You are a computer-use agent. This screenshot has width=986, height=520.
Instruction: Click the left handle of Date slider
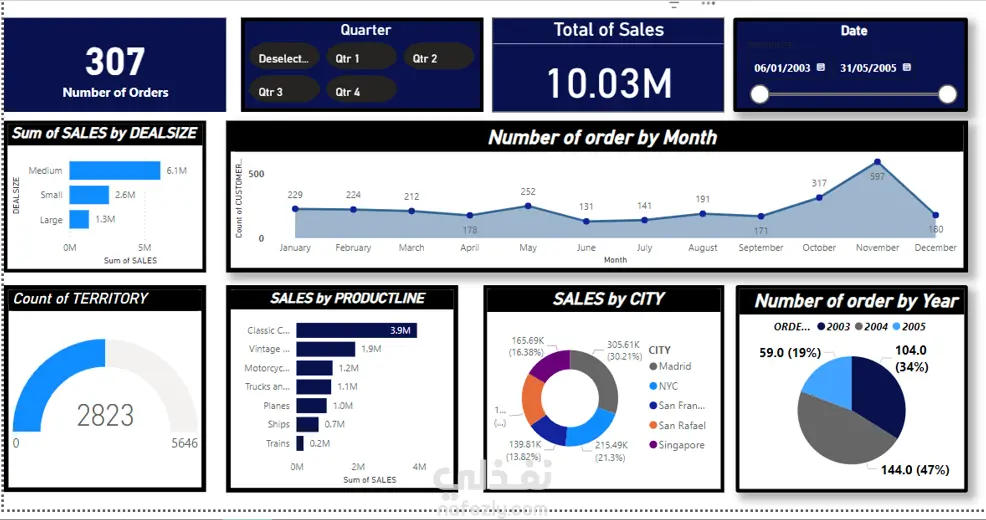(760, 94)
